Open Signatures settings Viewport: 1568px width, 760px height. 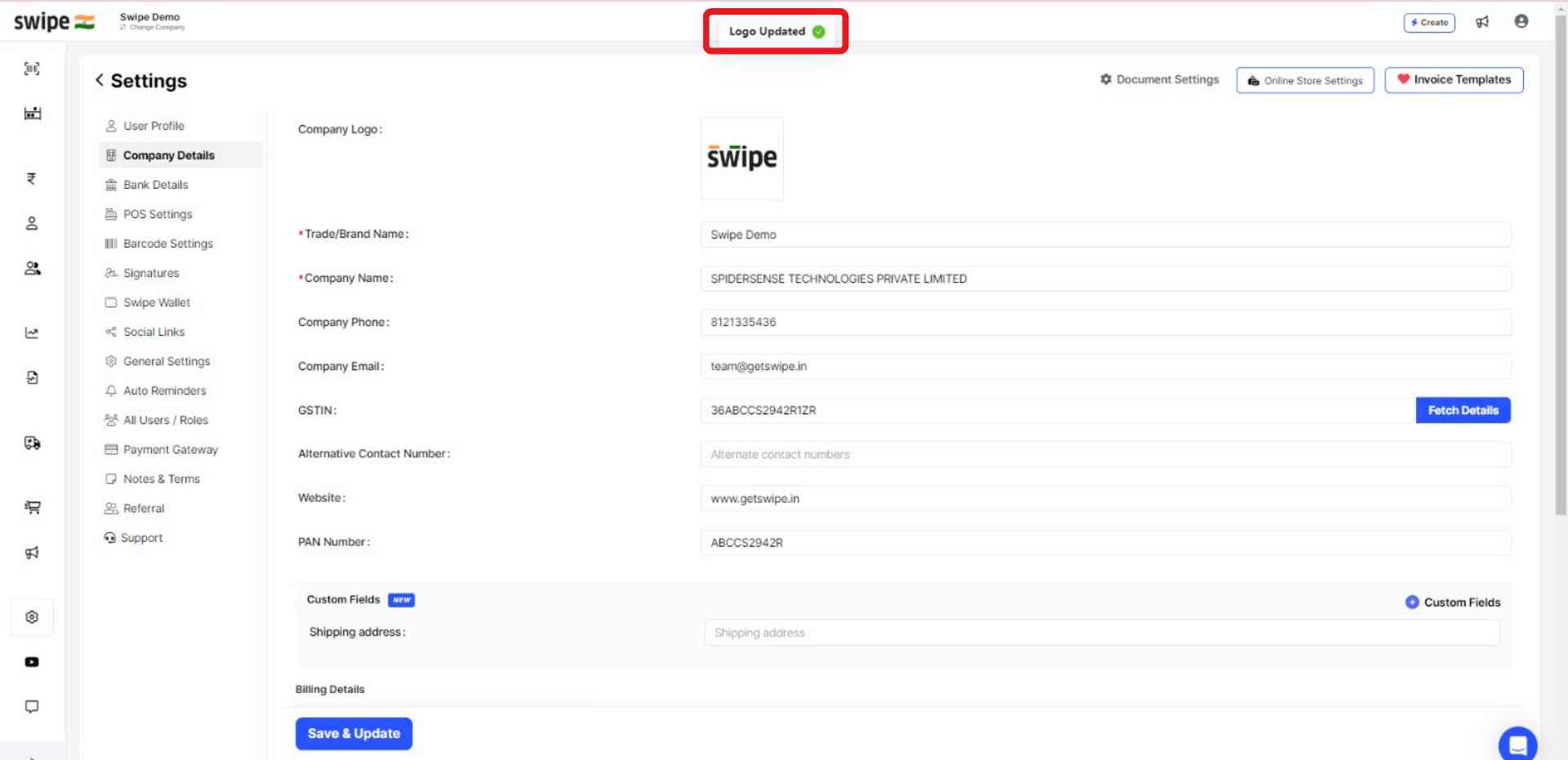coord(180,273)
